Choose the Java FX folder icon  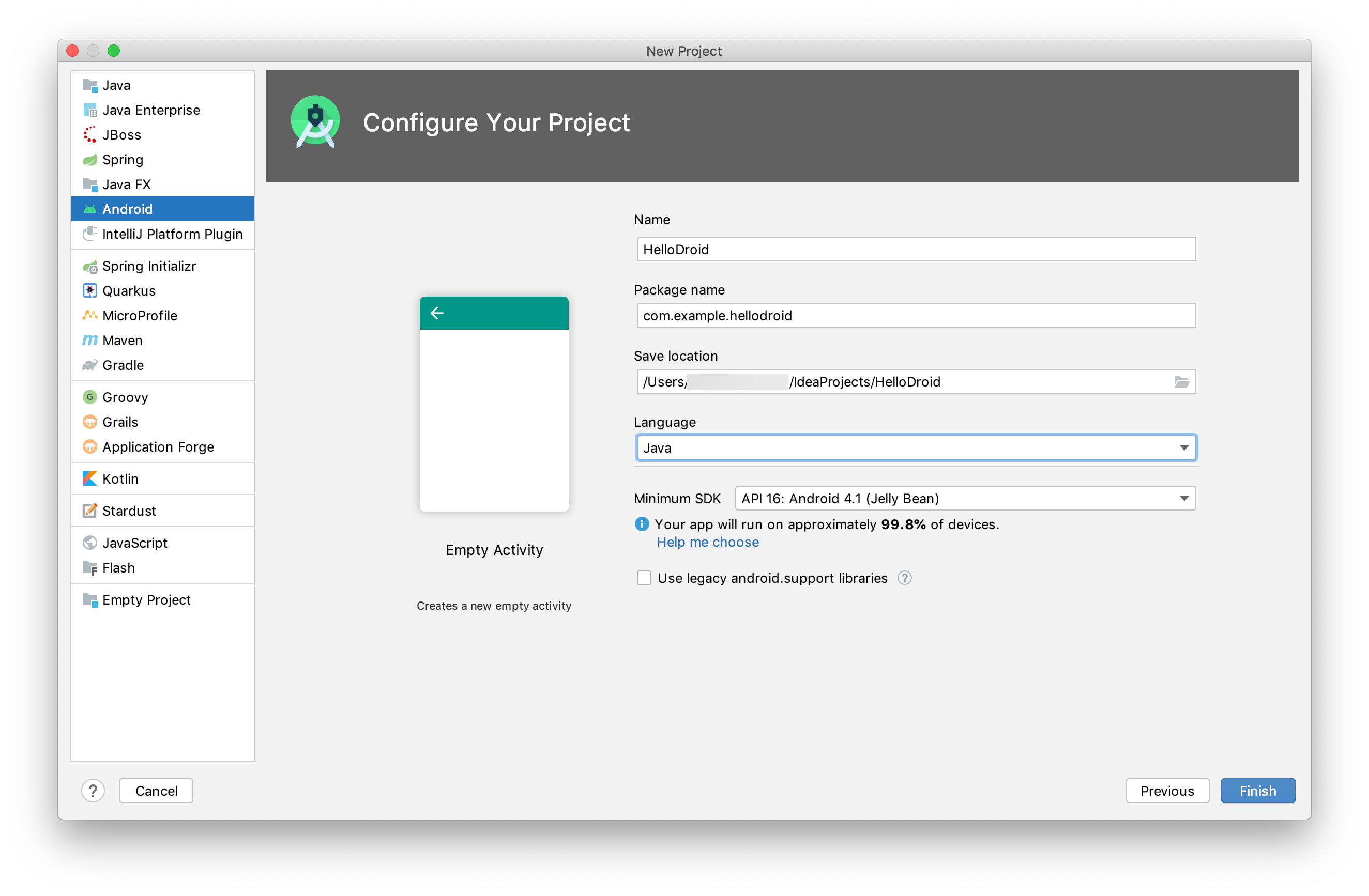(x=90, y=184)
